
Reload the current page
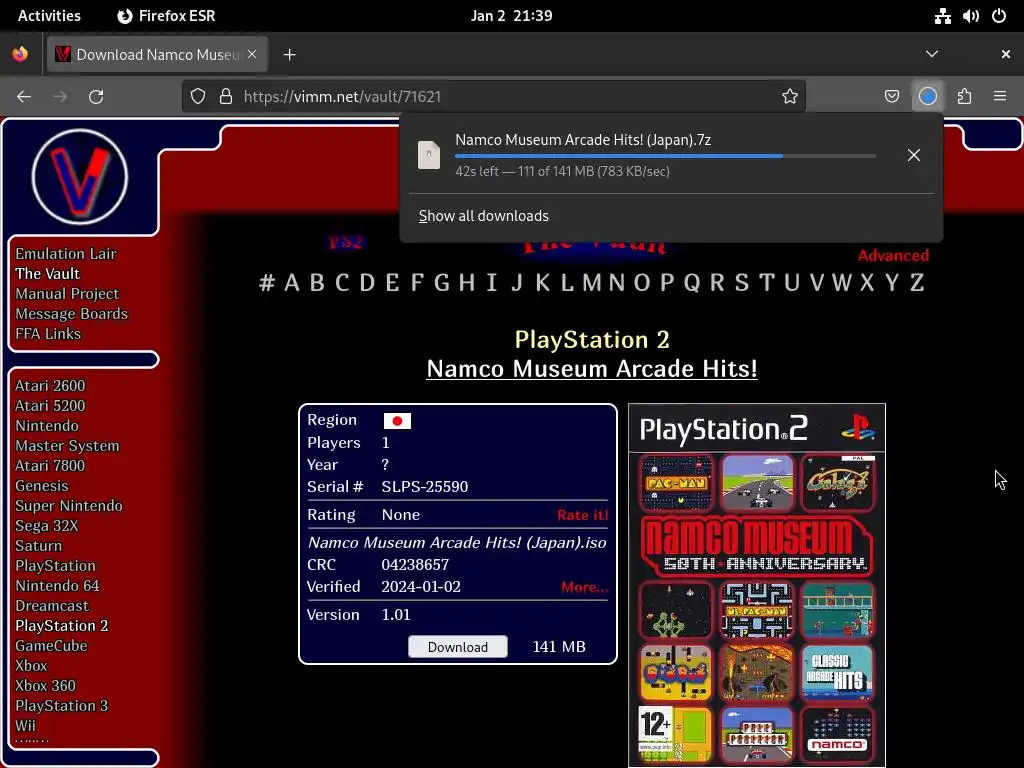[x=96, y=97]
